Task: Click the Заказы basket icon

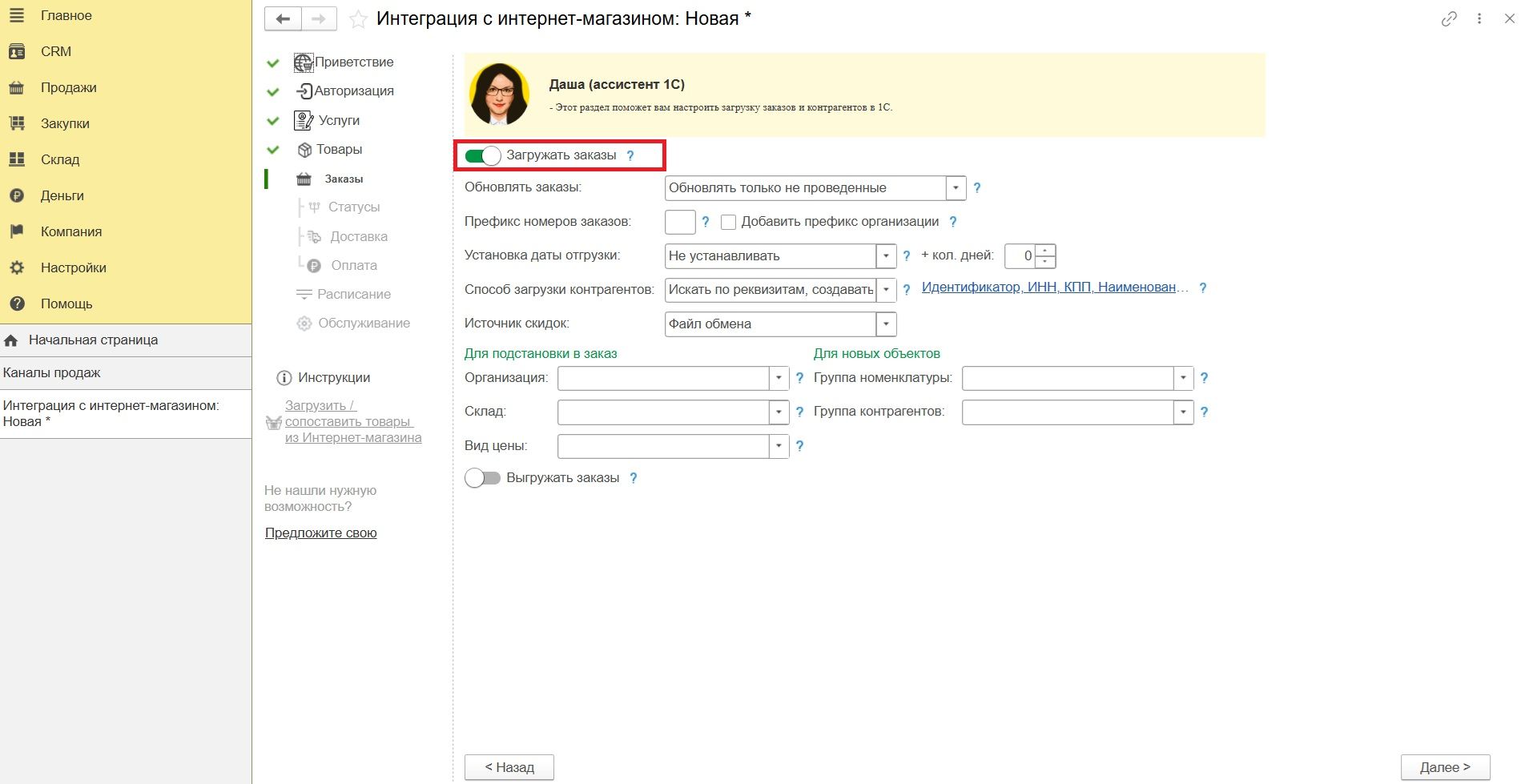Action: [x=304, y=179]
